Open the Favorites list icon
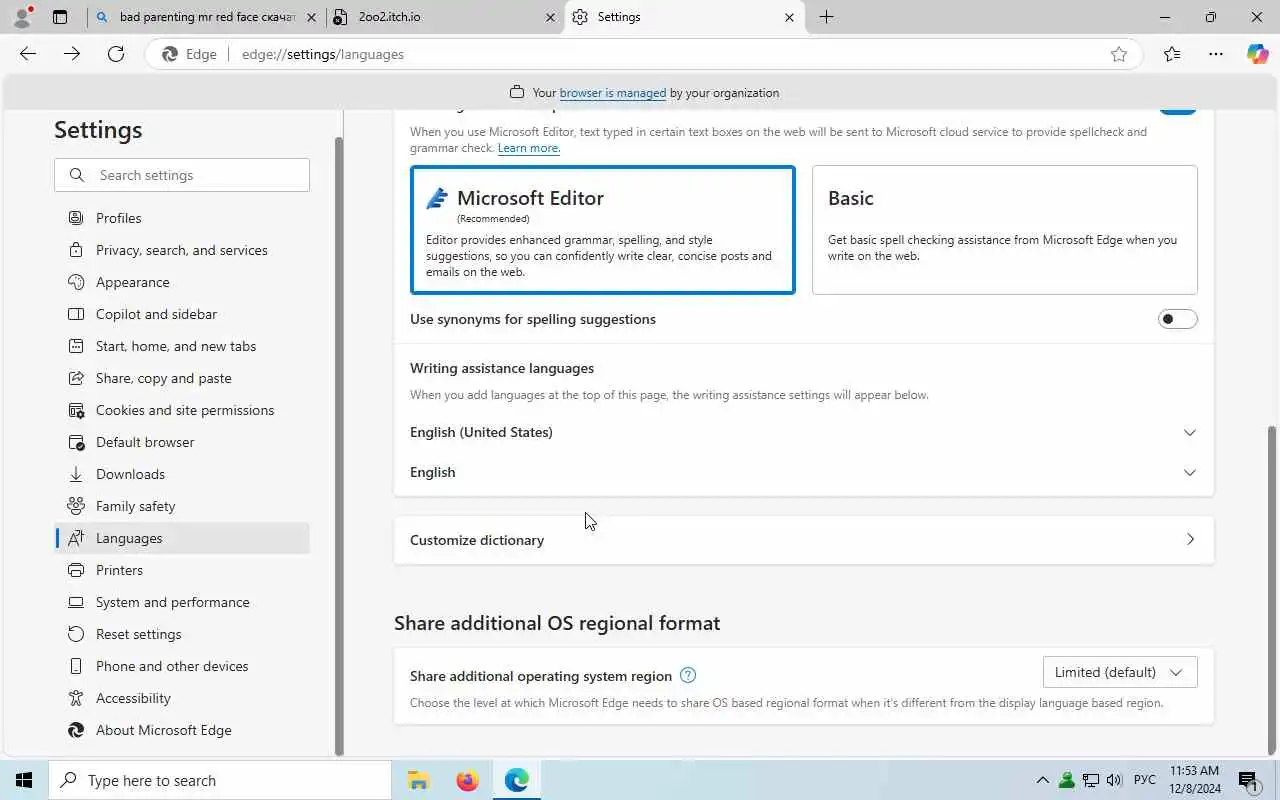This screenshot has height=800, width=1280. (x=1172, y=54)
